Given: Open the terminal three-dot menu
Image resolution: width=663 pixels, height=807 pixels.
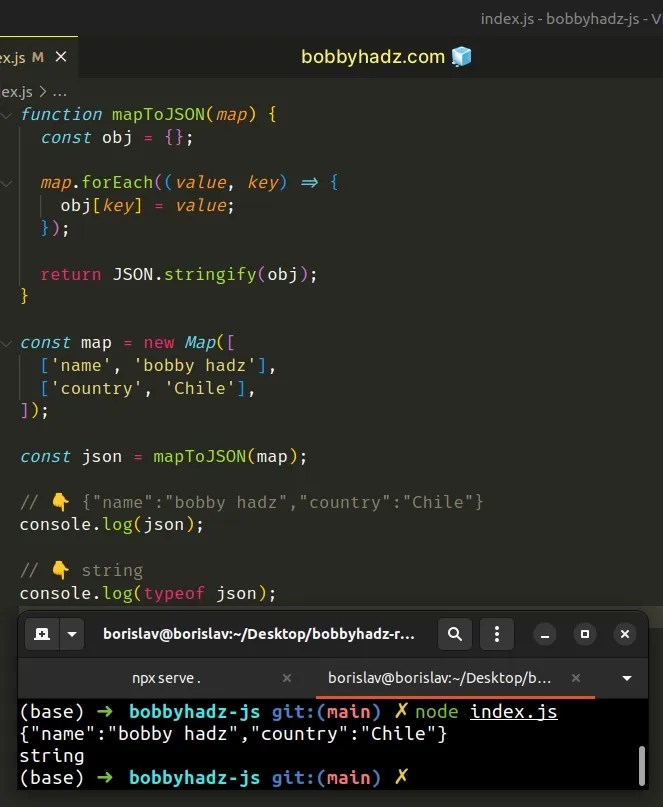Looking at the screenshot, I should [497, 634].
